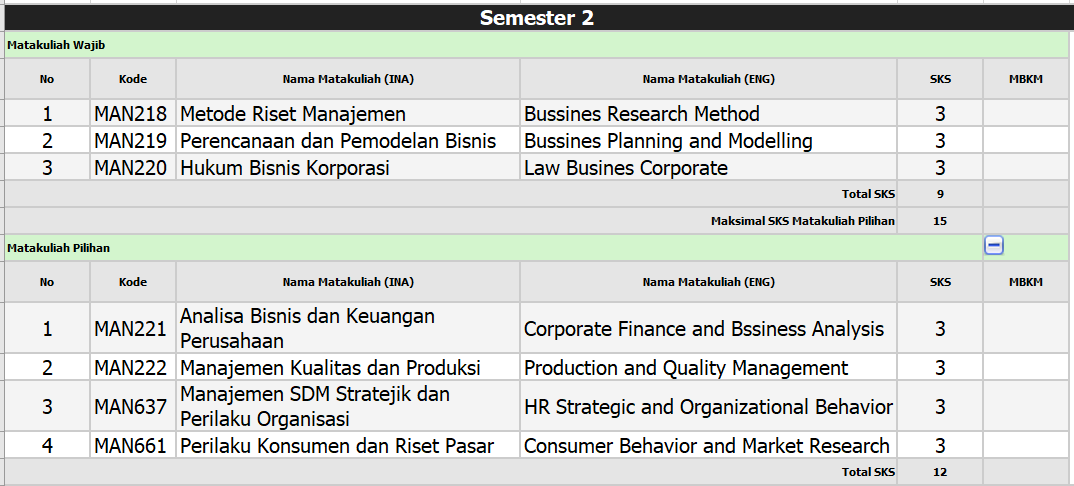Image resolution: width=1074 pixels, height=486 pixels.
Task: Select the Hukum Bisnis Korporasi cell
Action: pyautogui.click(x=348, y=168)
